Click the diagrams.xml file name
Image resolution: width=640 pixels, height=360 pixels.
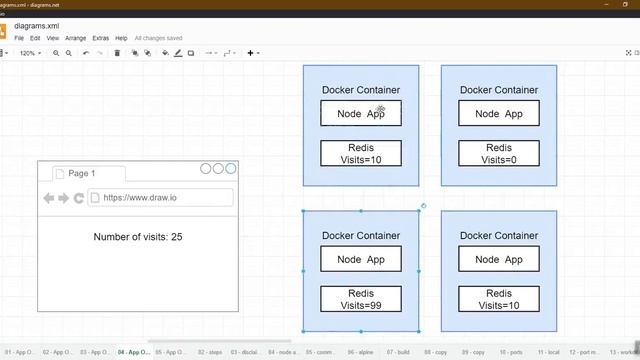coord(37,26)
